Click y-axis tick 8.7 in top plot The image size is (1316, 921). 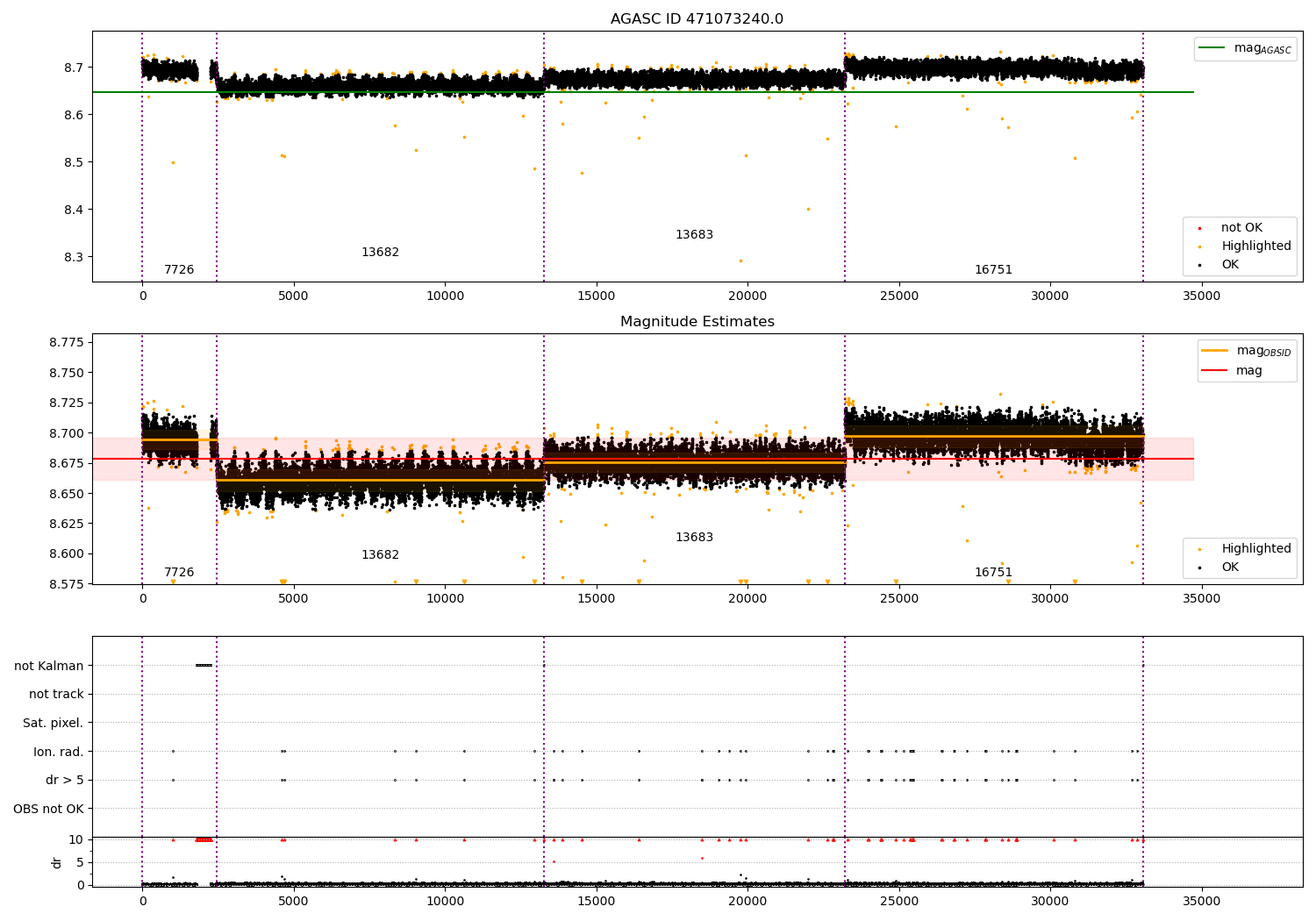[74, 68]
